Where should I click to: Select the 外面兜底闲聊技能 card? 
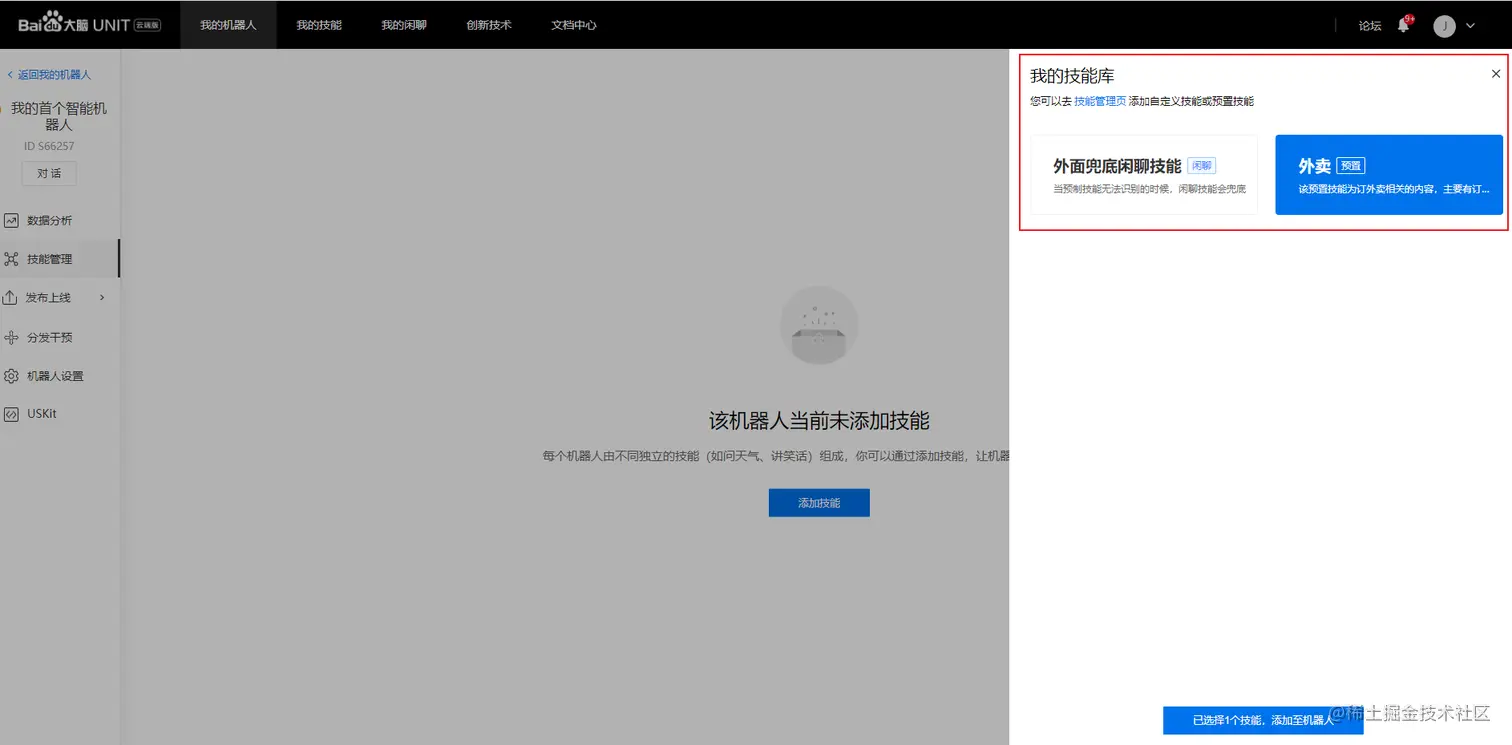[x=1144, y=175]
